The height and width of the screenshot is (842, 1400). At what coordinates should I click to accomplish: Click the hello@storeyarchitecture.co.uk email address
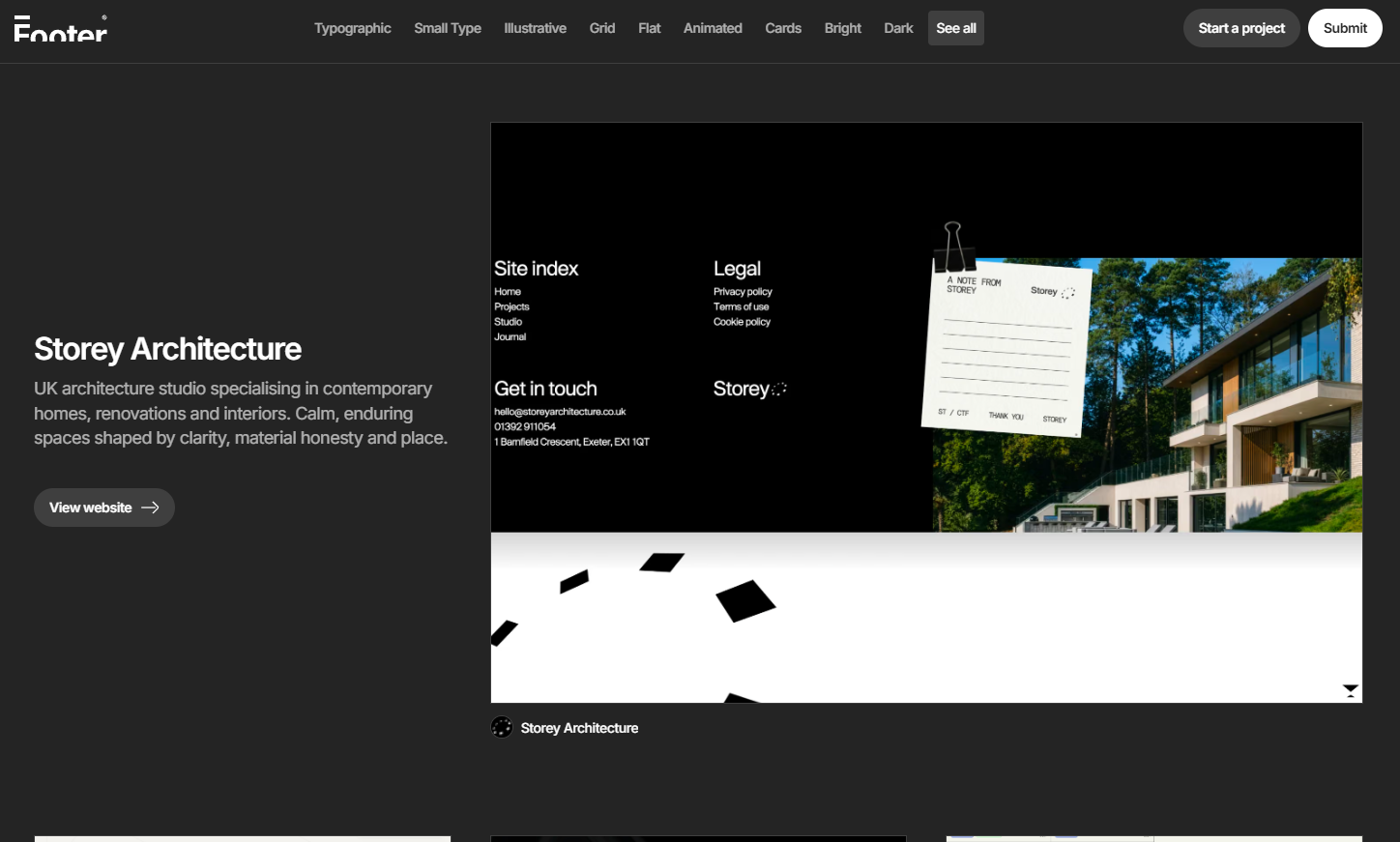(x=560, y=412)
